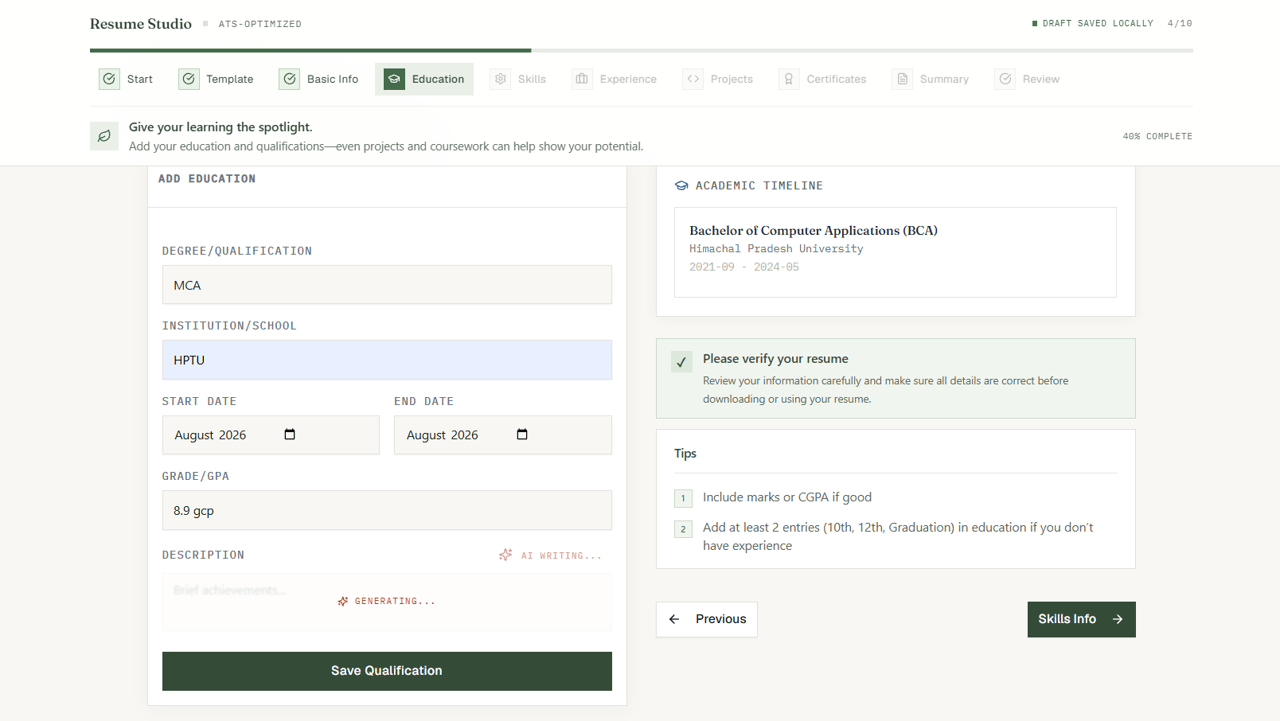Jump to the Projects tab

(720, 79)
